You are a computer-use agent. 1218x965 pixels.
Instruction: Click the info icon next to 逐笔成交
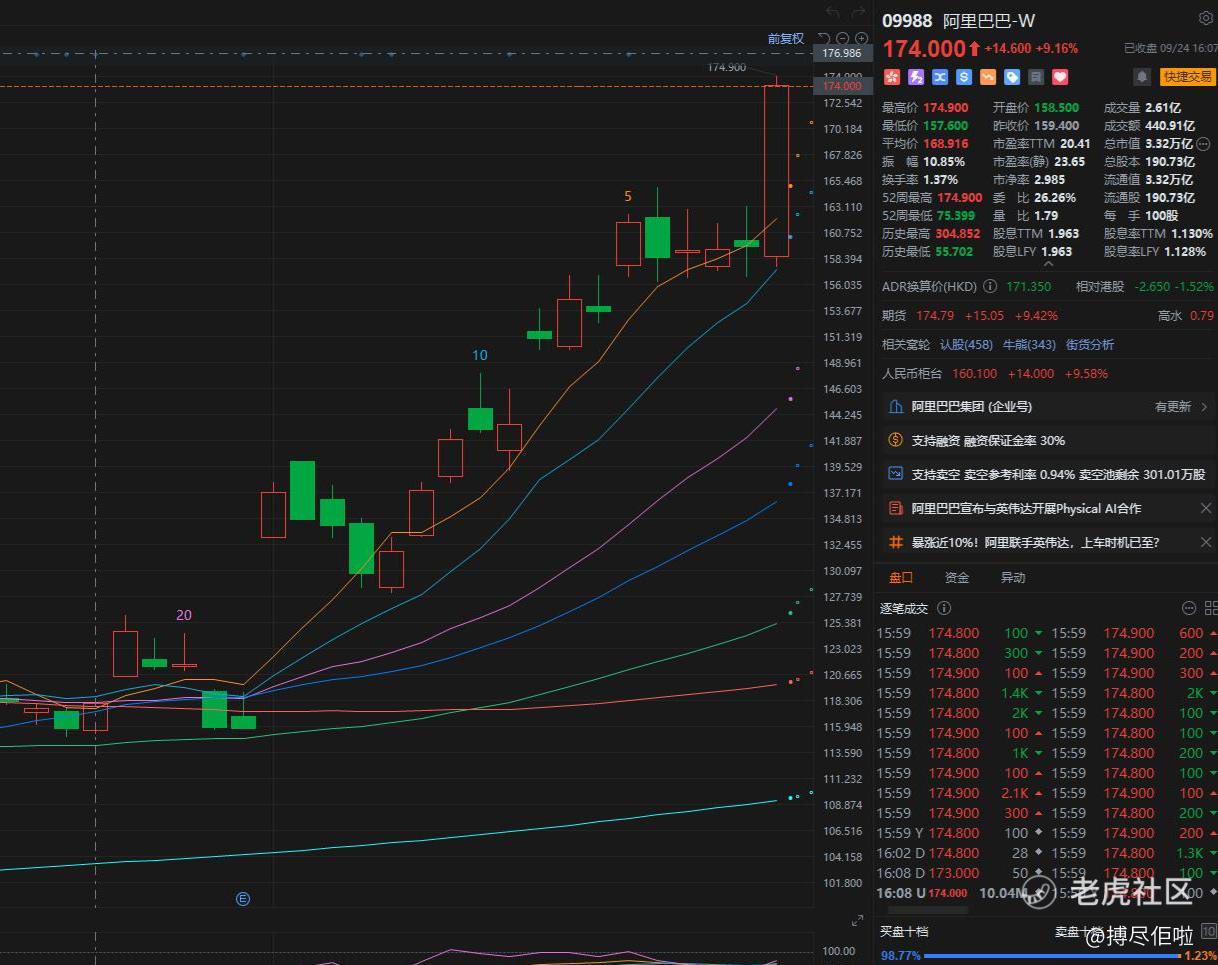click(944, 608)
